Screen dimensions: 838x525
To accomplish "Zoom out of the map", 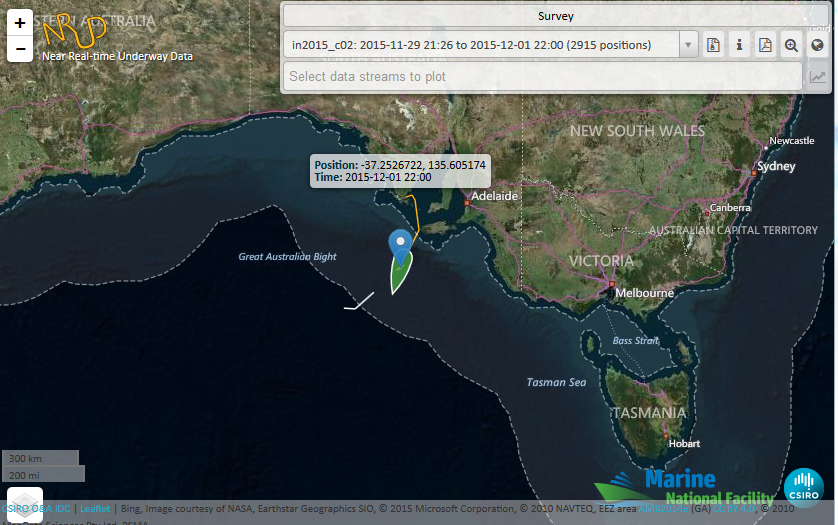I will [x=20, y=49].
